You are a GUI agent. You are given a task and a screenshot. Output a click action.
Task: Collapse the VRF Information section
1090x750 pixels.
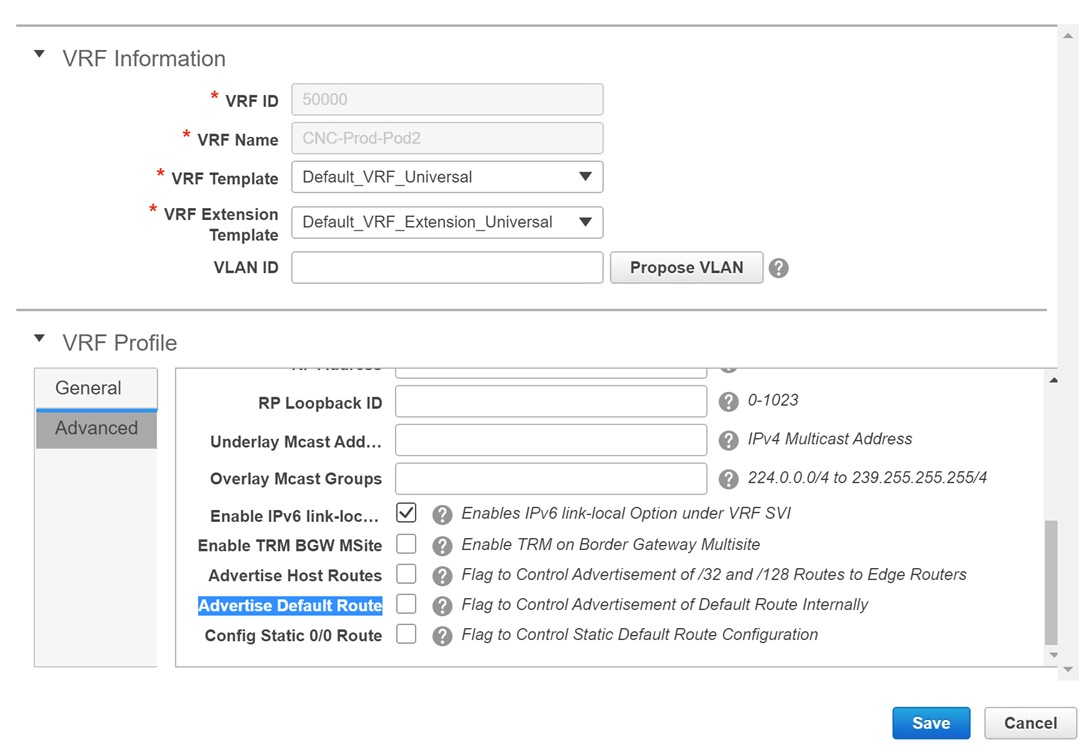pos(38,55)
